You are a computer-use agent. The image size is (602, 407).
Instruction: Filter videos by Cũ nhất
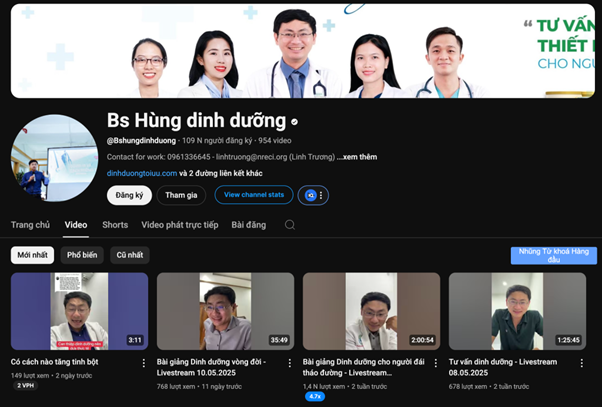click(130, 255)
